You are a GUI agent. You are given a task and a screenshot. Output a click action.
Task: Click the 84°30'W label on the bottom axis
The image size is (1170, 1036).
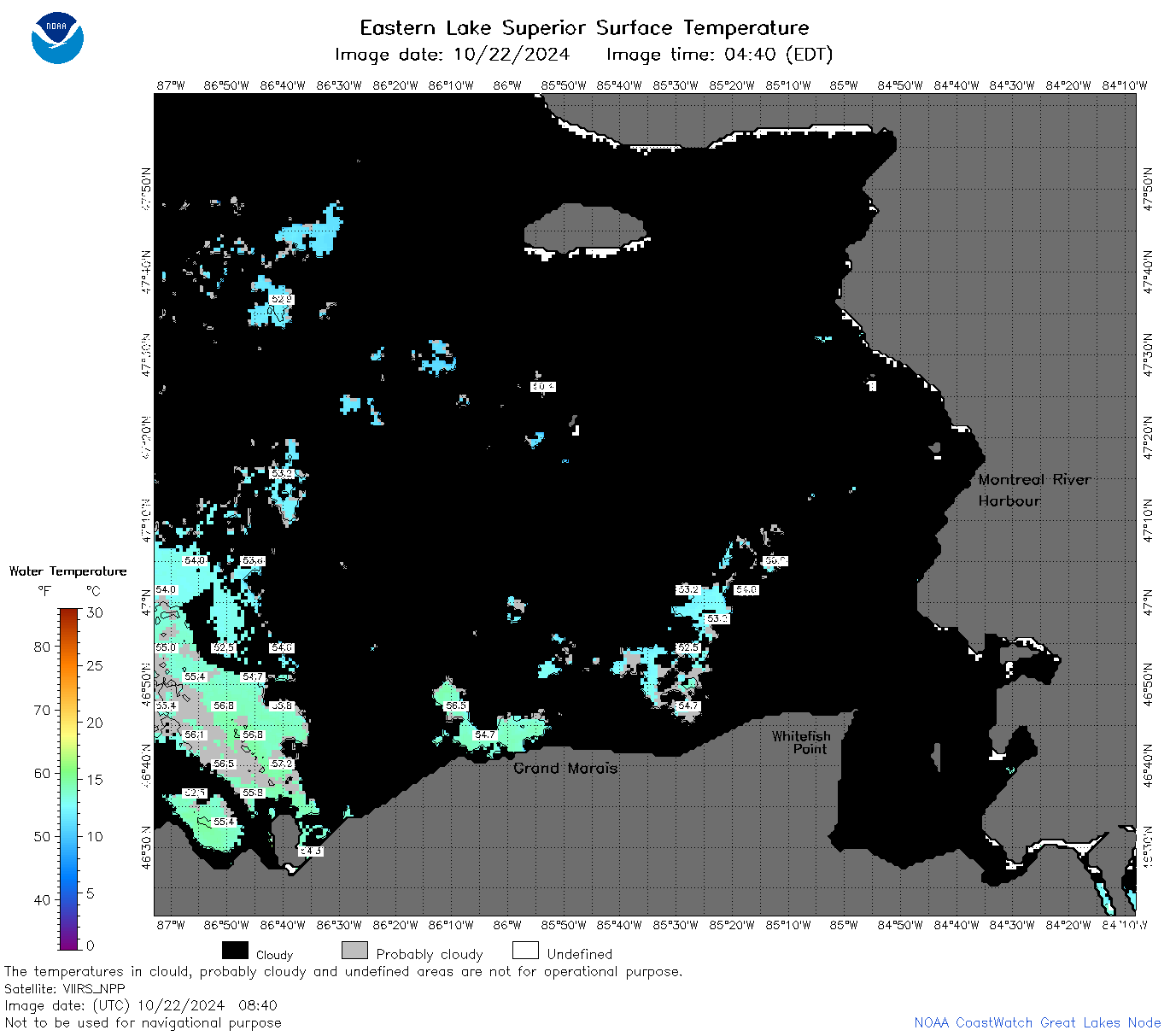1012,924
